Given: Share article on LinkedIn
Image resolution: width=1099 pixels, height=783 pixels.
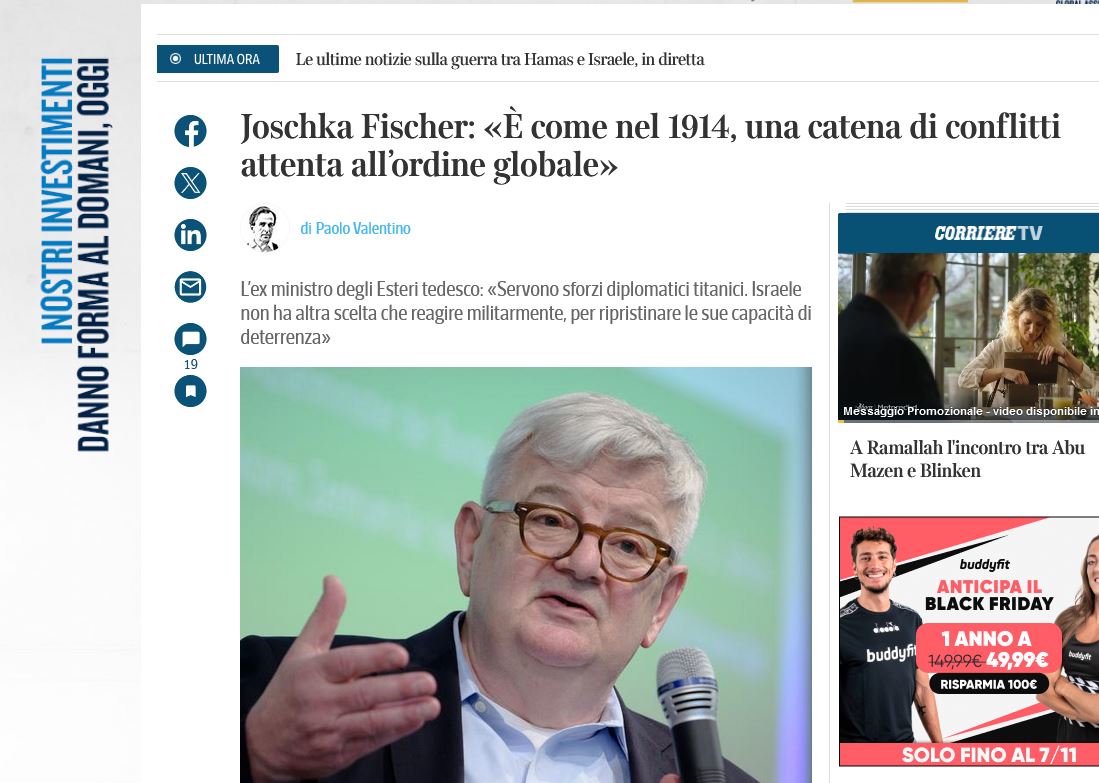Looking at the screenshot, I should [190, 235].
